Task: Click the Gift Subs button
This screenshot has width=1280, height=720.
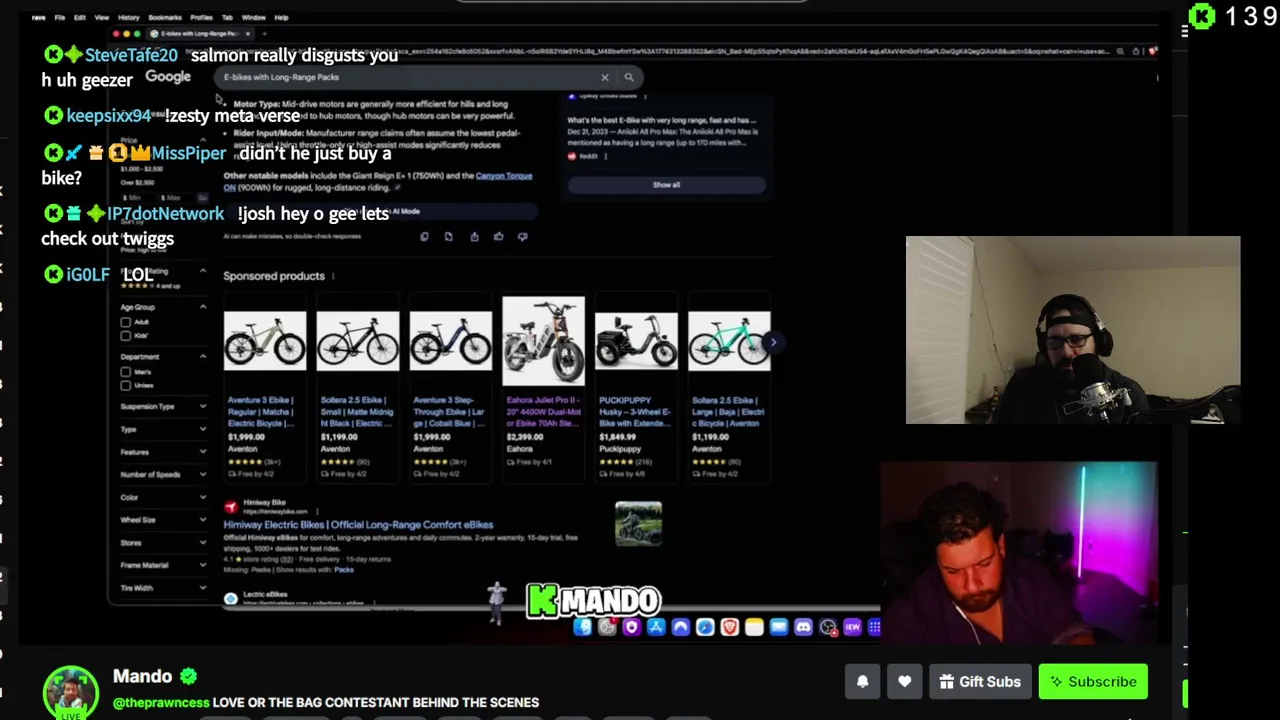Action: coord(980,682)
